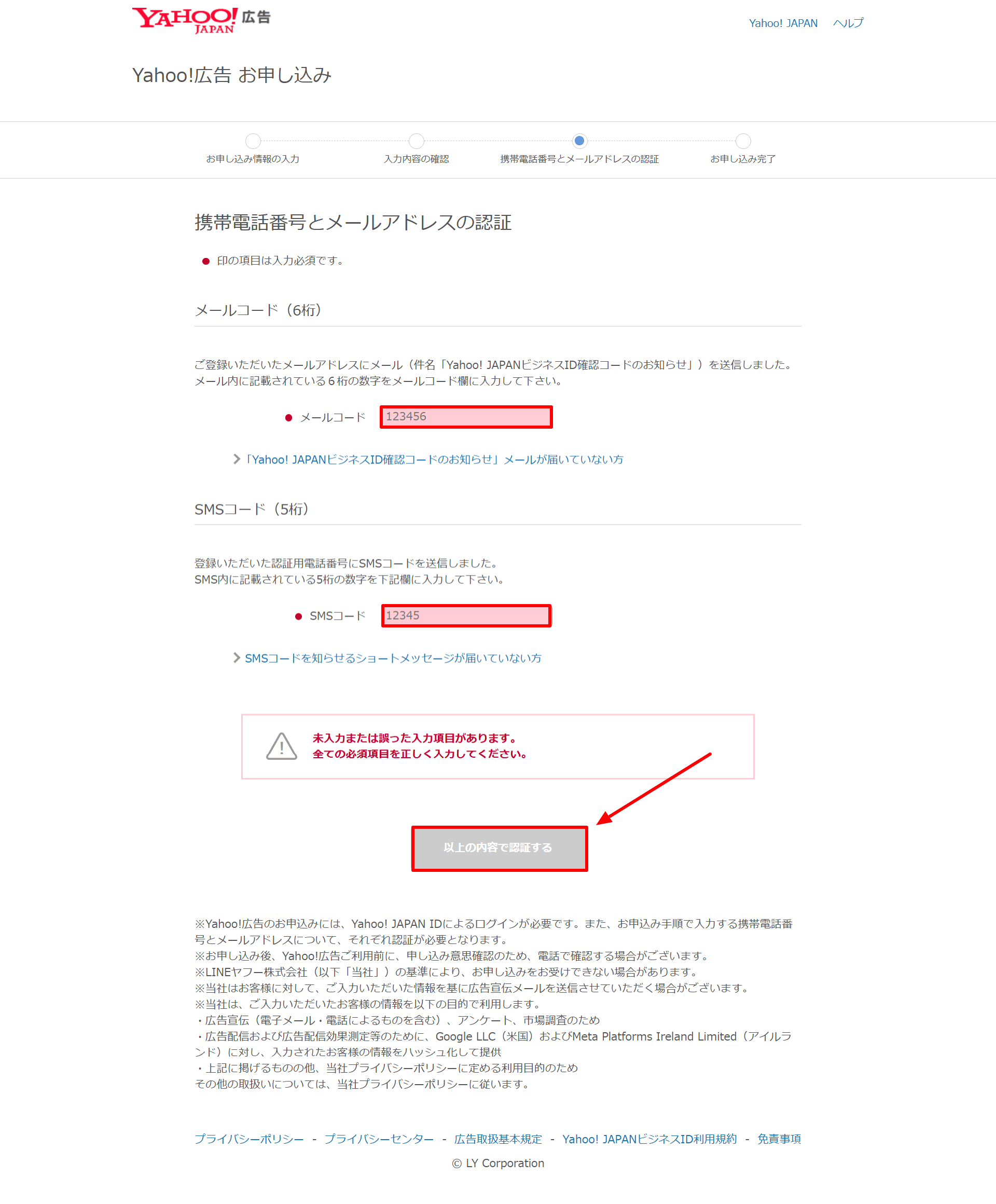The height and width of the screenshot is (1204, 996).
Task: Expand the chevron for 確認コードのお知らせ mail not received
Action: (x=237, y=459)
